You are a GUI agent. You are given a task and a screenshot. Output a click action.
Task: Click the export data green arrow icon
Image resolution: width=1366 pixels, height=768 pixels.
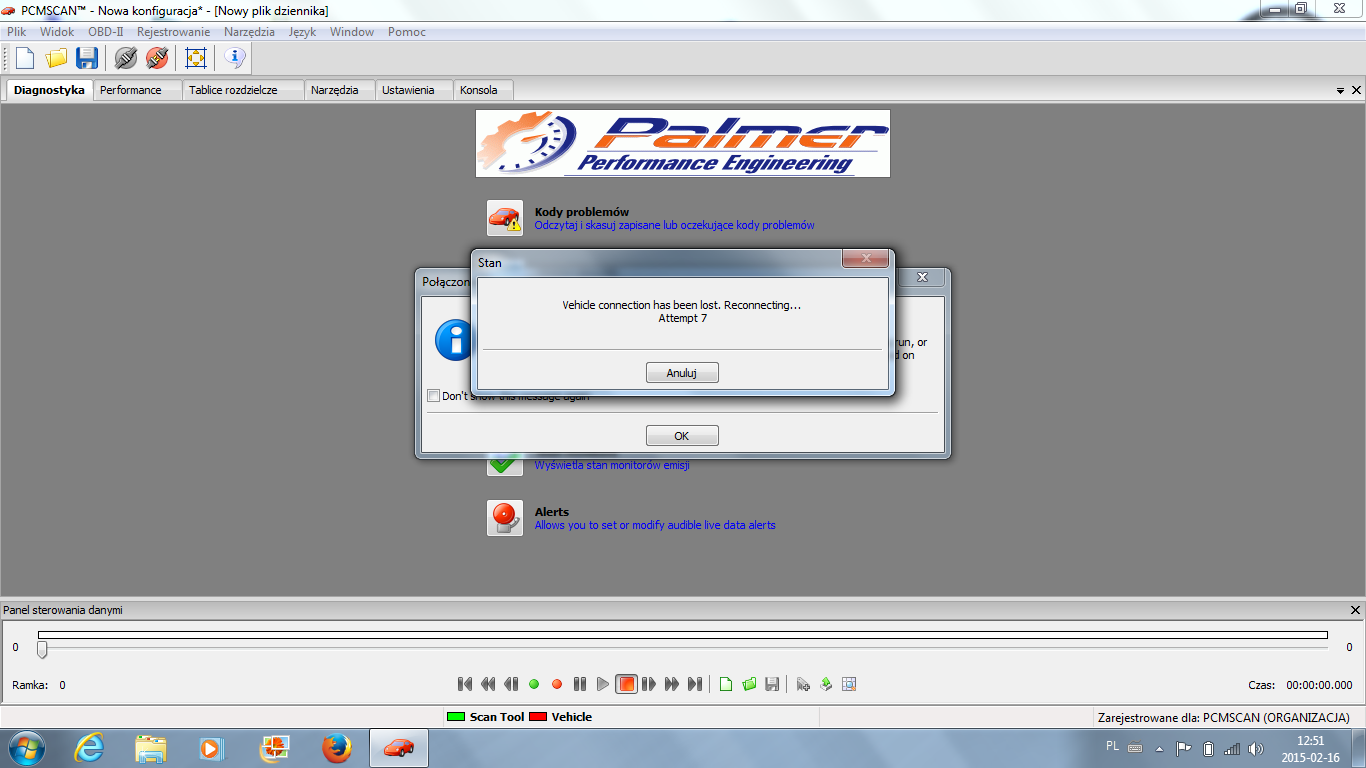(x=826, y=684)
